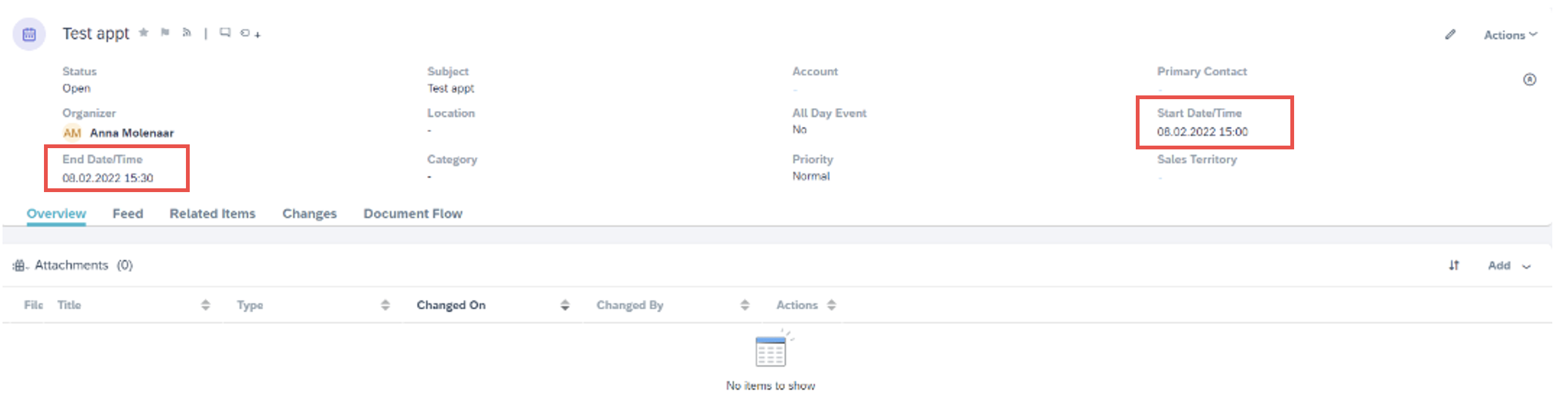
Task: Follow the appointment via feed icon
Action: [187, 33]
